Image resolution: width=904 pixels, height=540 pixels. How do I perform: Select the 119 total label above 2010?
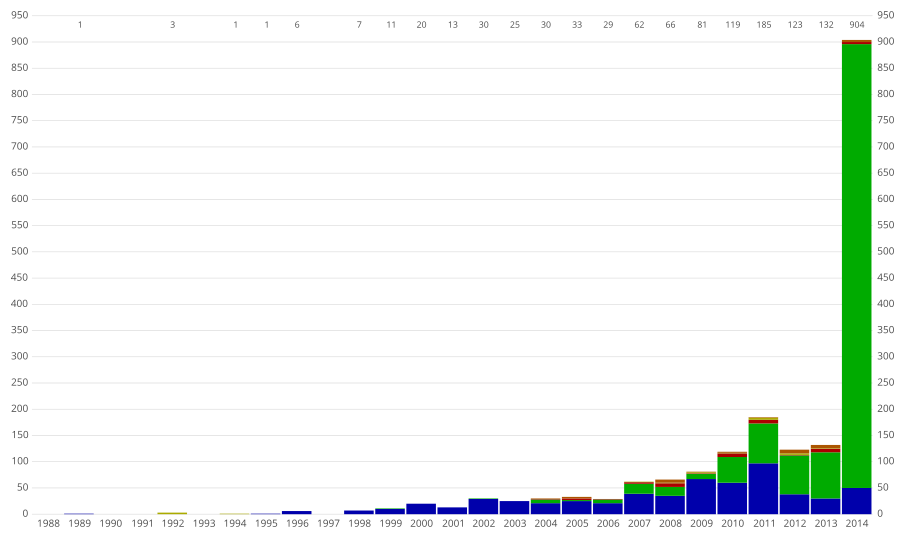(x=733, y=24)
